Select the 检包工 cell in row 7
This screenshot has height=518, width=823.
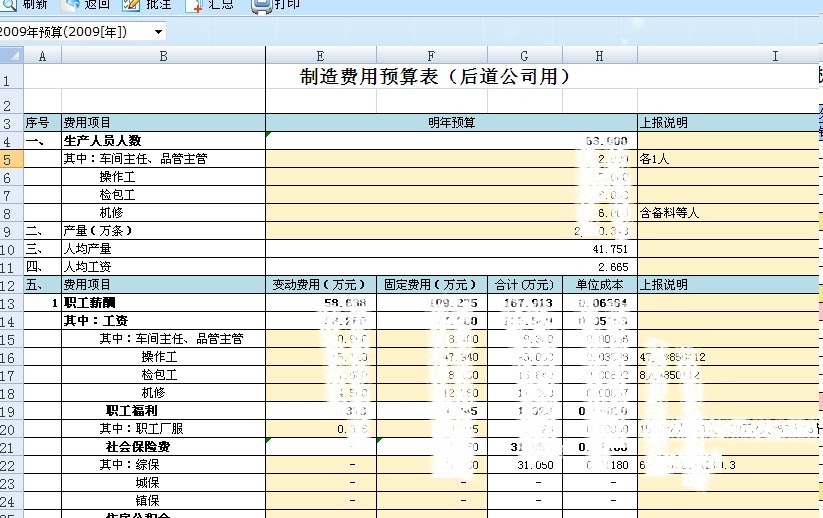pos(163,195)
